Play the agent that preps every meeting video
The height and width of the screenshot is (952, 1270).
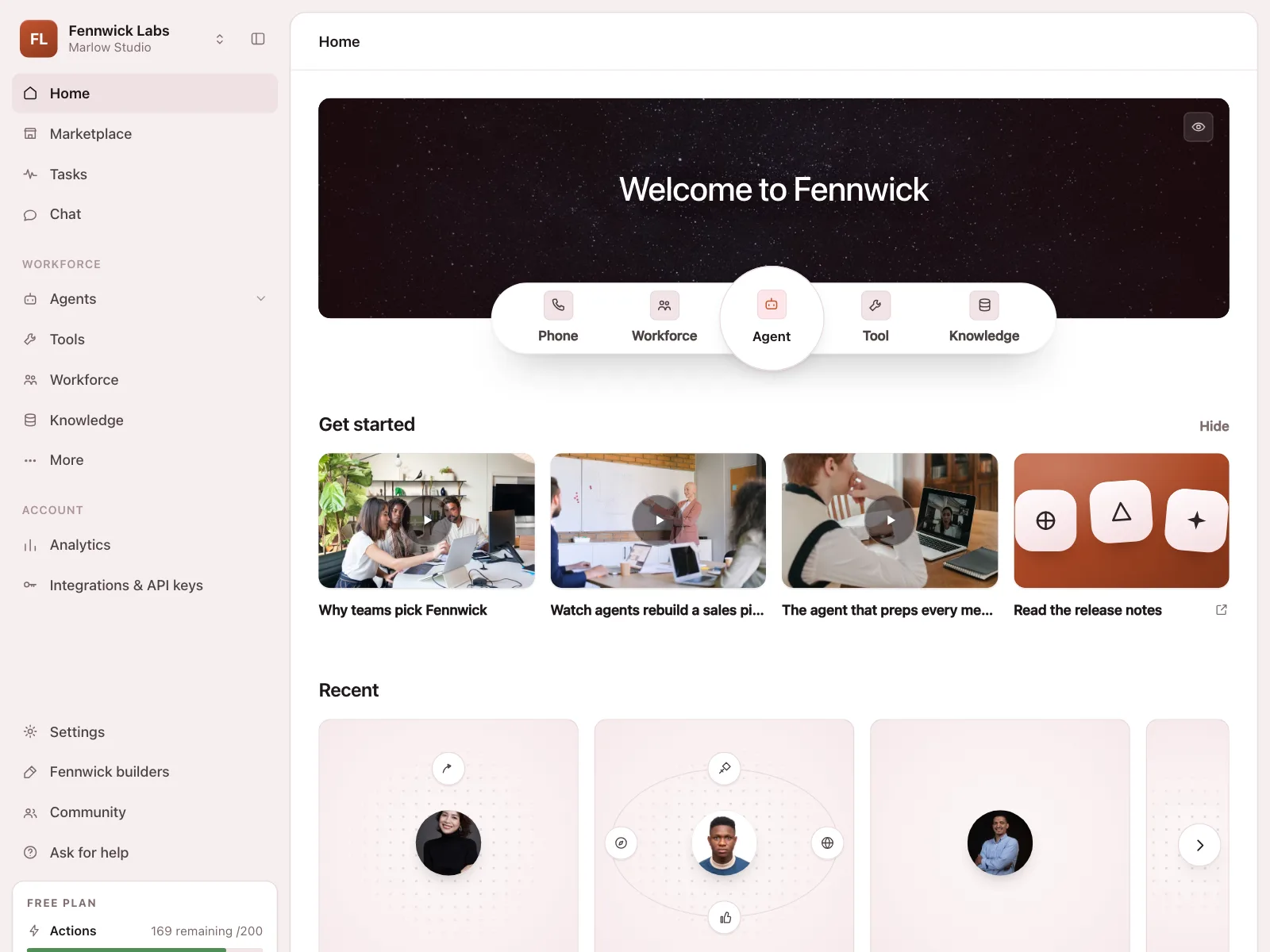(890, 520)
